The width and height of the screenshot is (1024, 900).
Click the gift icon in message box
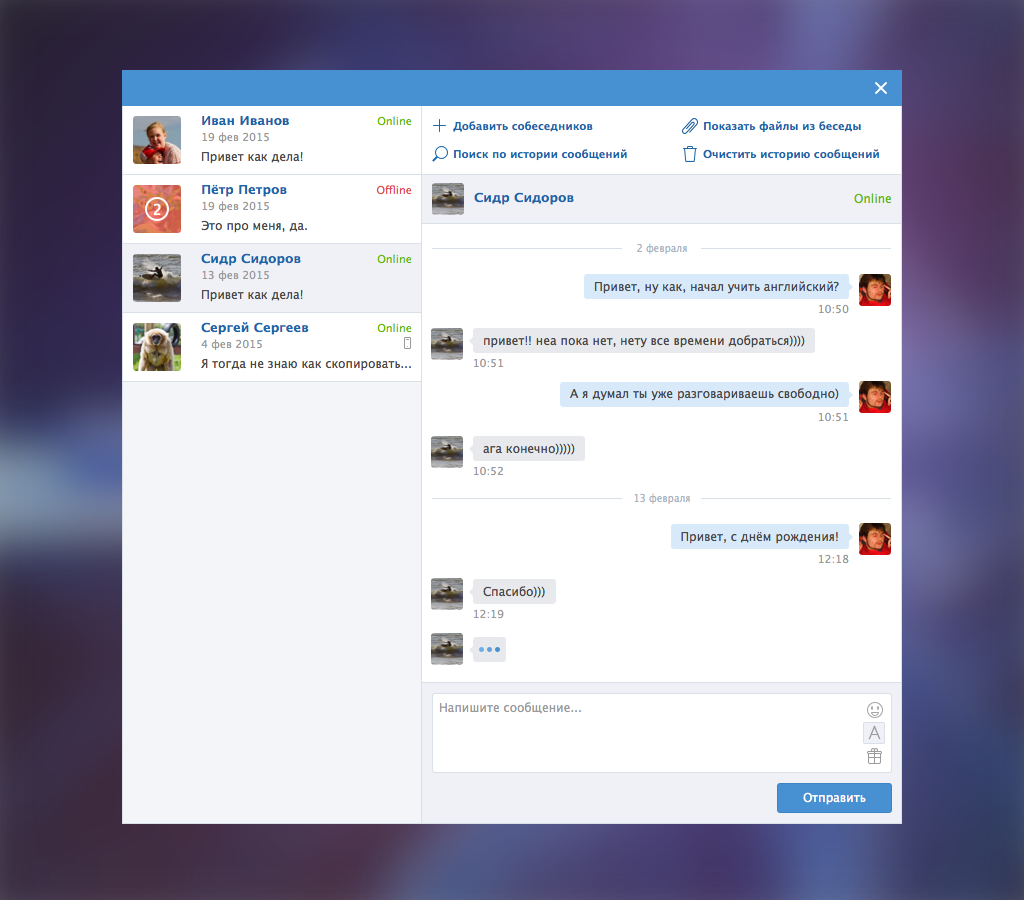pyautogui.click(x=874, y=757)
